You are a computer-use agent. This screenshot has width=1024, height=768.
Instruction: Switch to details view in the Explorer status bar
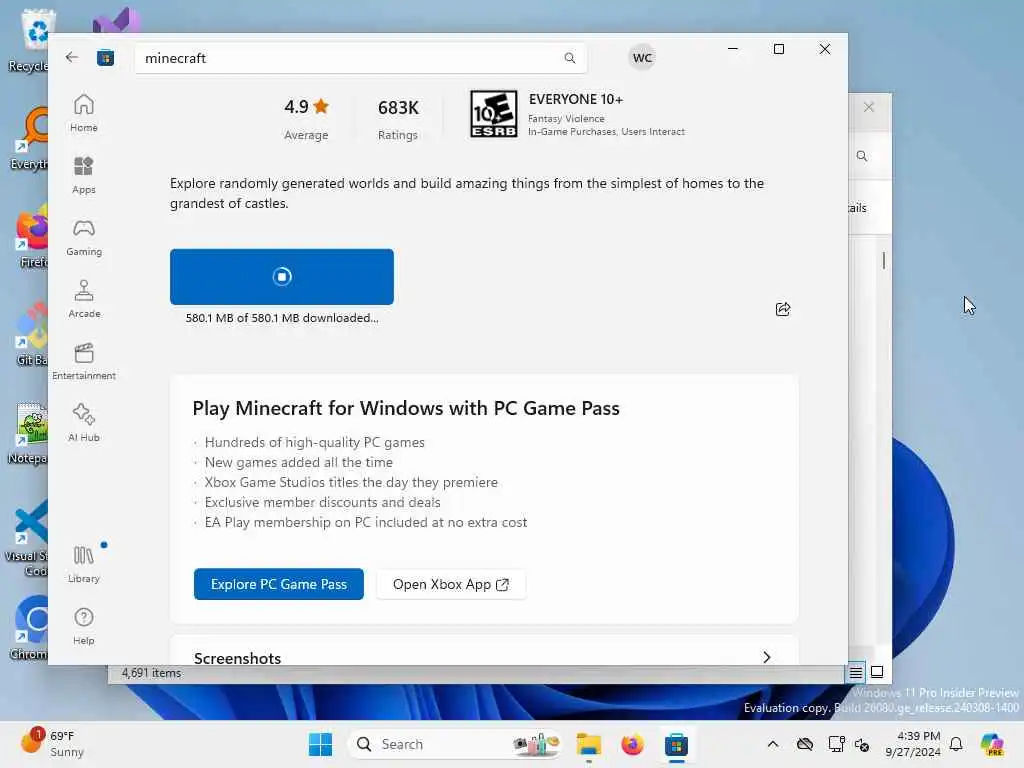[856, 672]
